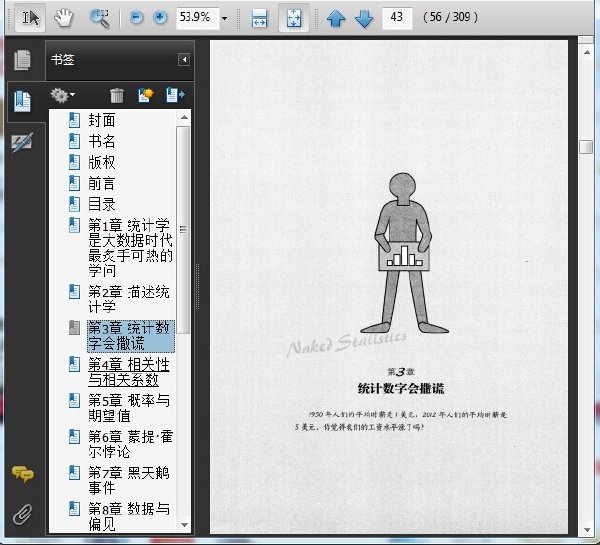The height and width of the screenshot is (545, 600).
Task: Open 第7章 黑天鹅事件 bookmark
Action: 129,480
